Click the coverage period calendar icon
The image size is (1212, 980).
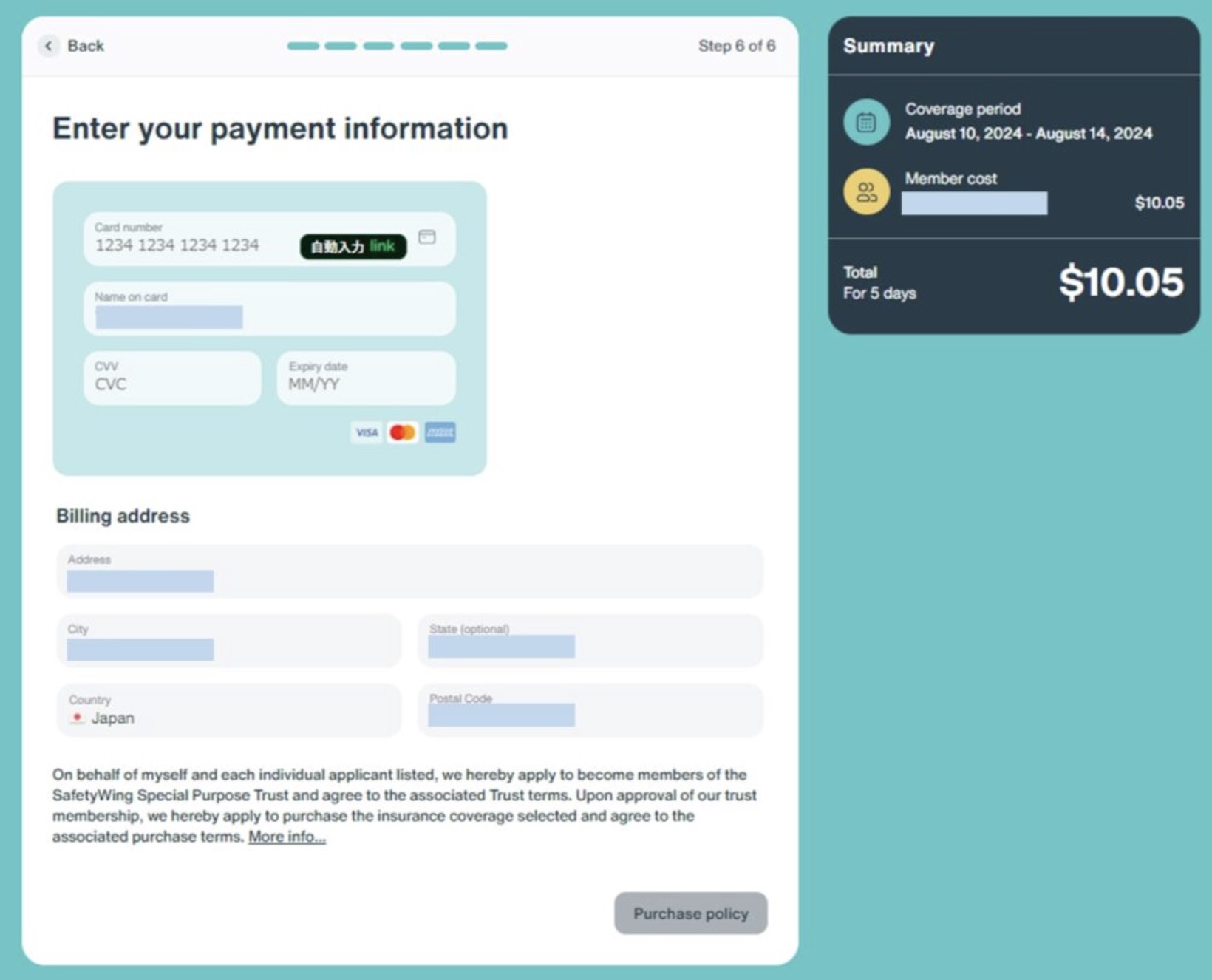pos(866,122)
